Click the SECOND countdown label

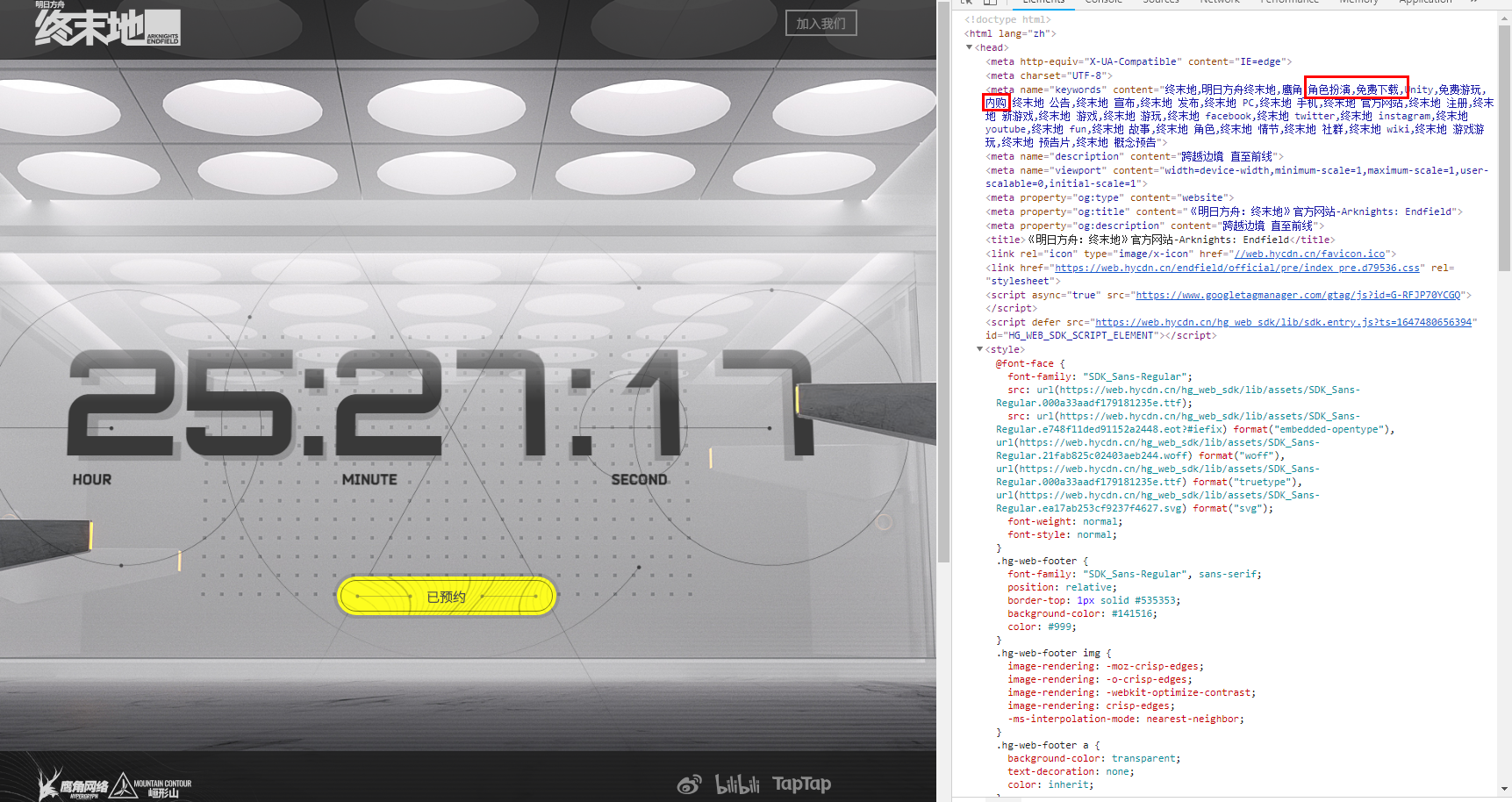pyautogui.click(x=640, y=480)
